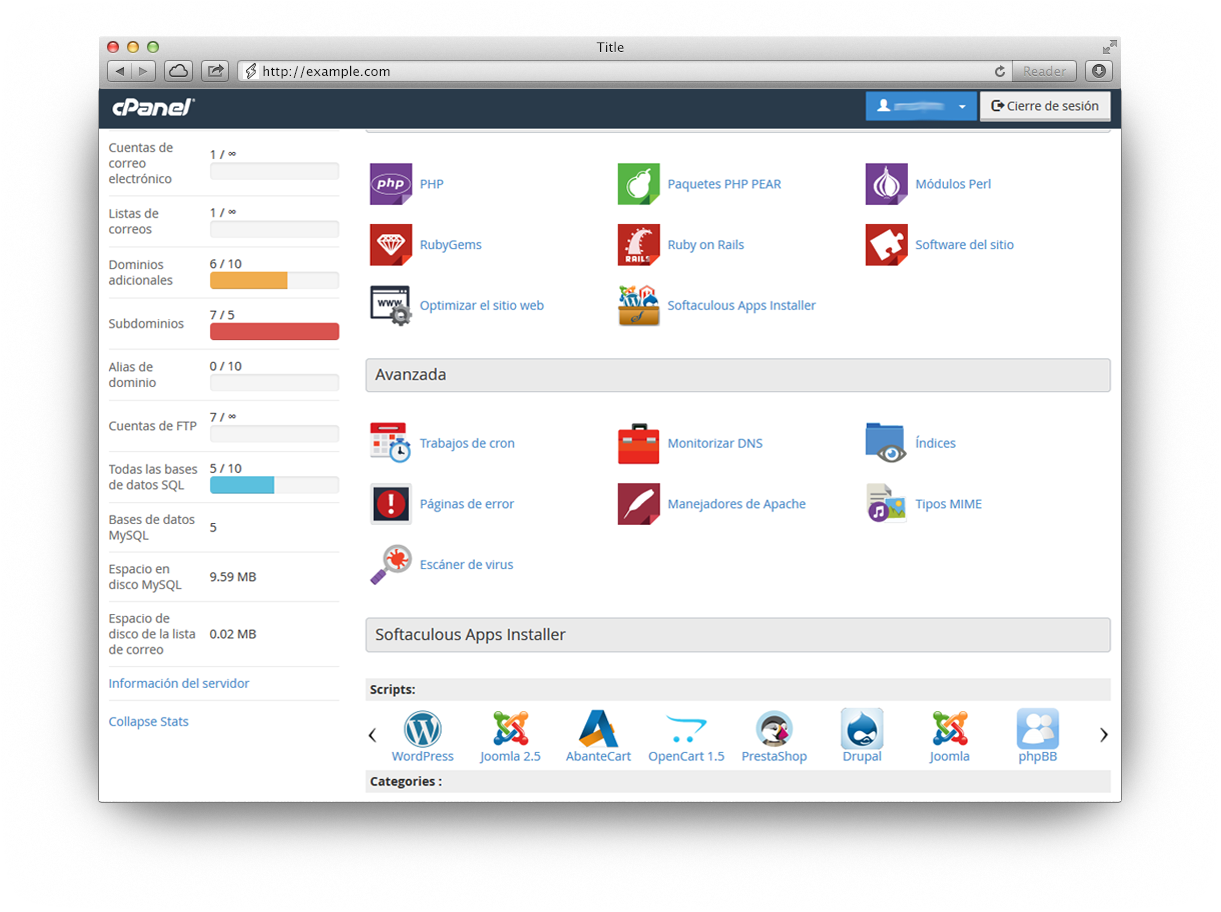Image resolution: width=1221 pixels, height=912 pixels.
Task: Click the Trabajos de cron text link
Action: click(467, 443)
